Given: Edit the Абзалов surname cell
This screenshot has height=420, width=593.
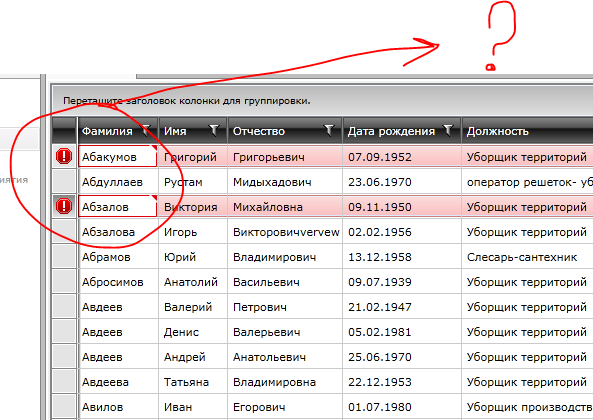Looking at the screenshot, I should [118, 206].
